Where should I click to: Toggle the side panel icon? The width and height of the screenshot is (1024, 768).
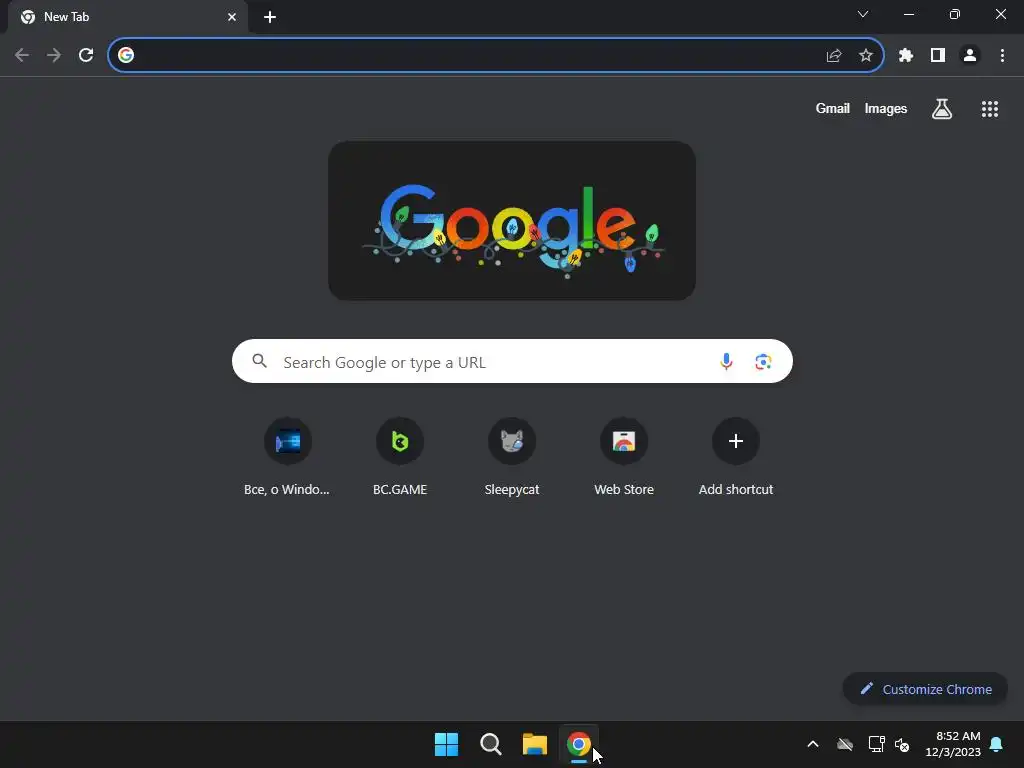point(938,56)
